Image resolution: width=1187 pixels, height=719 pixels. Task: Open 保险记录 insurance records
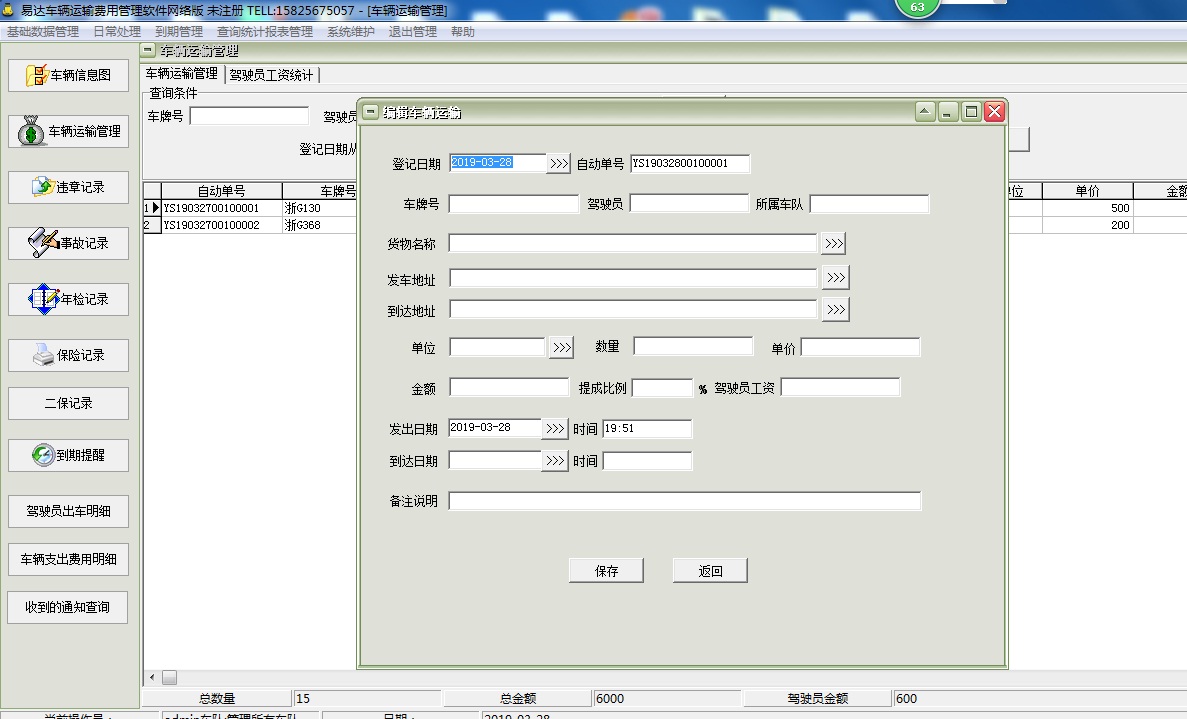(68, 355)
